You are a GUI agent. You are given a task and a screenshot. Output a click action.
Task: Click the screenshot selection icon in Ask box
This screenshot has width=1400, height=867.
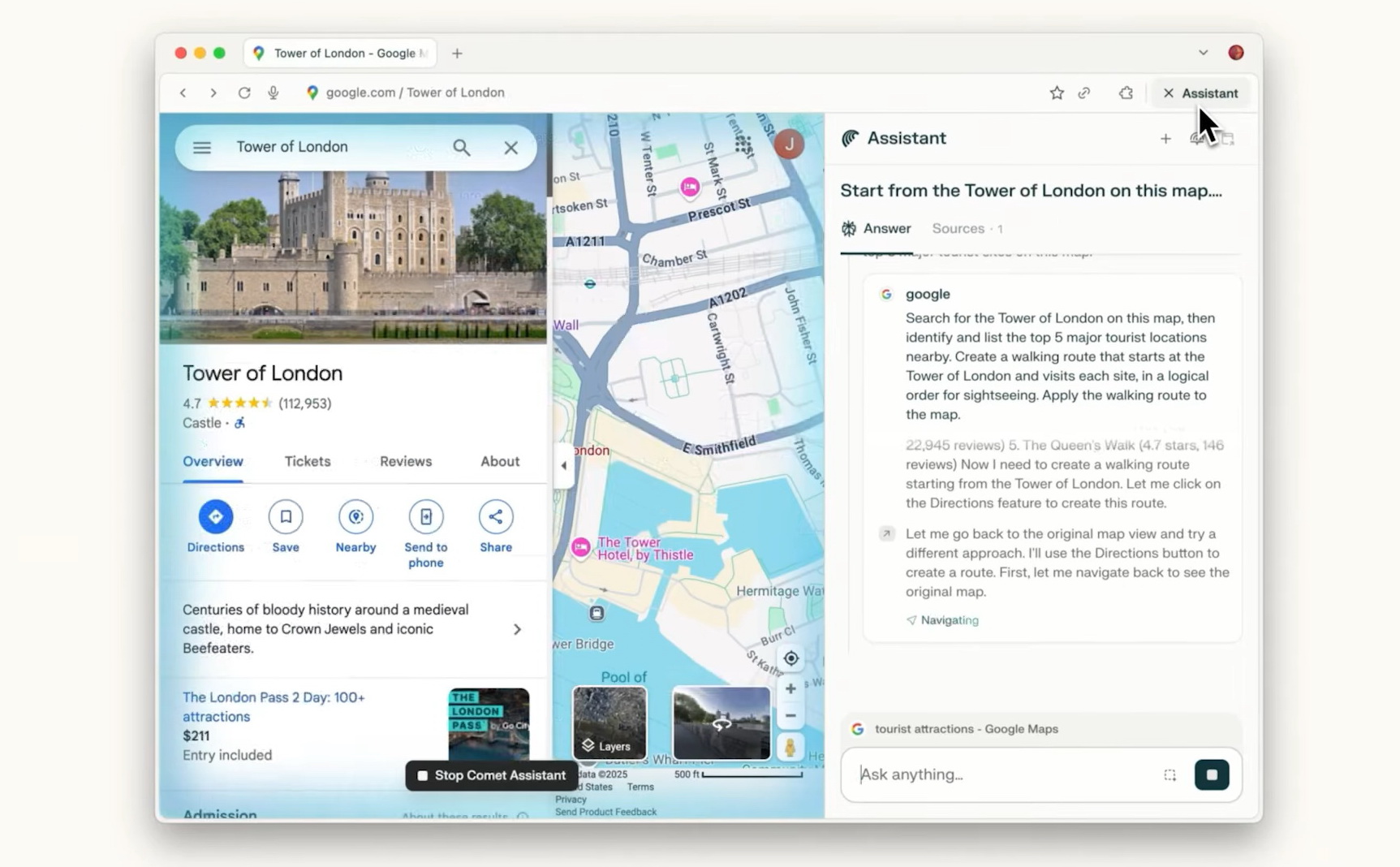pos(1170,774)
